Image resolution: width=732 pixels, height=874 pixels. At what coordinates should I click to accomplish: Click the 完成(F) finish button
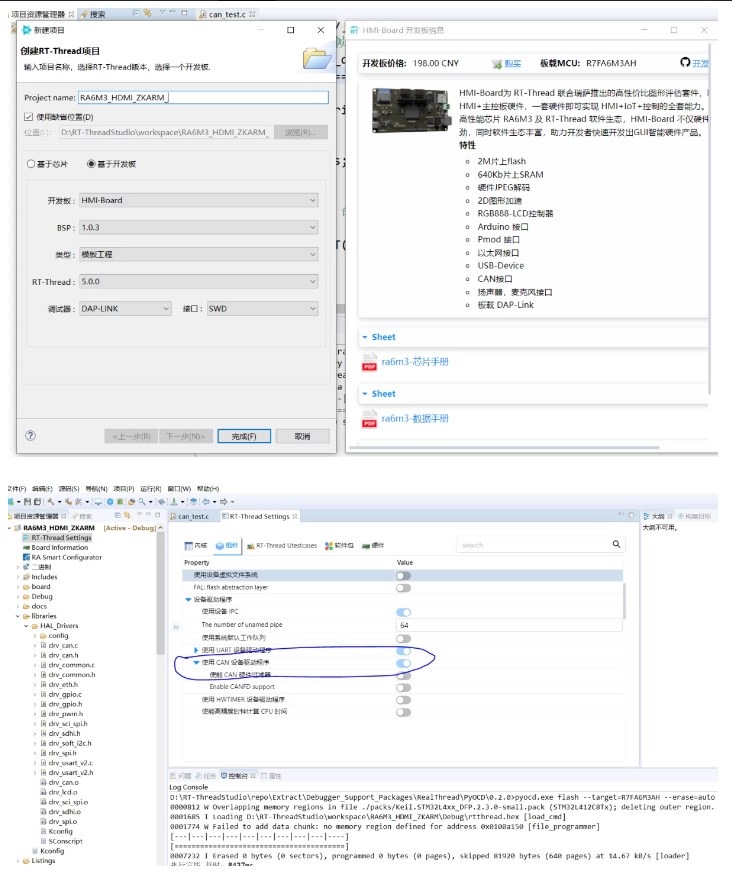tap(244, 436)
